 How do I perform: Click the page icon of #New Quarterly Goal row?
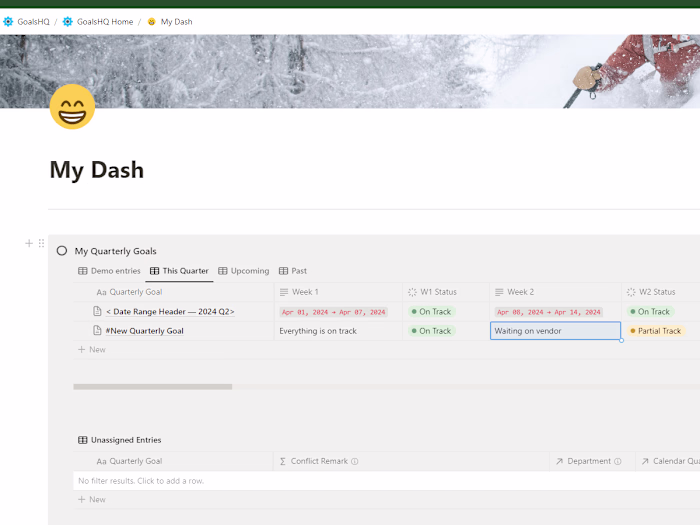pos(97,330)
